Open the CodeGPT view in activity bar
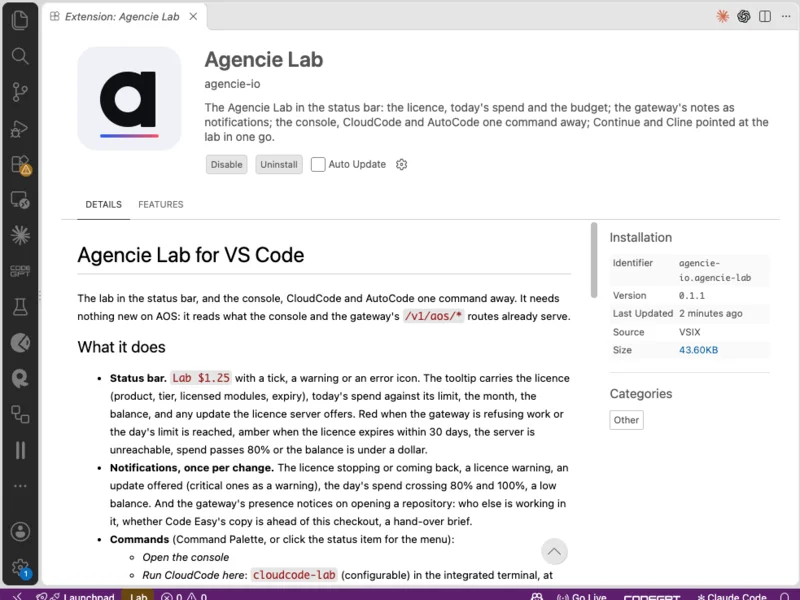This screenshot has width=800, height=600. click(20, 271)
